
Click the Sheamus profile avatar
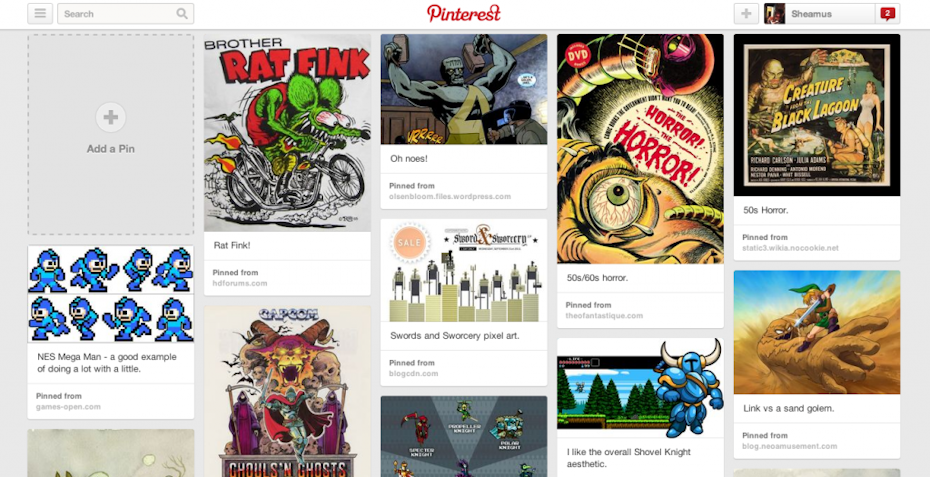point(775,14)
